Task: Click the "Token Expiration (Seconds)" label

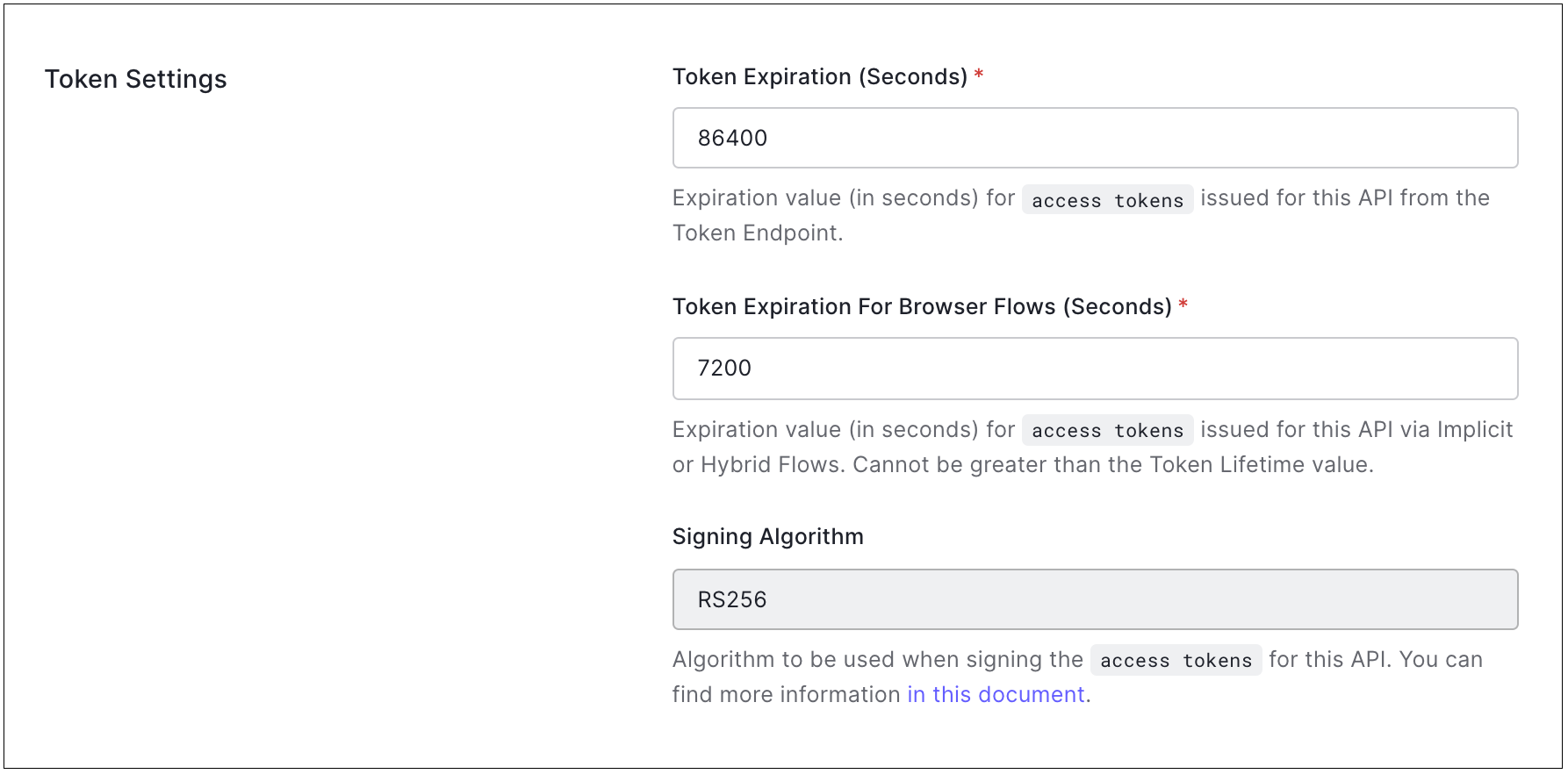Action: [819, 77]
